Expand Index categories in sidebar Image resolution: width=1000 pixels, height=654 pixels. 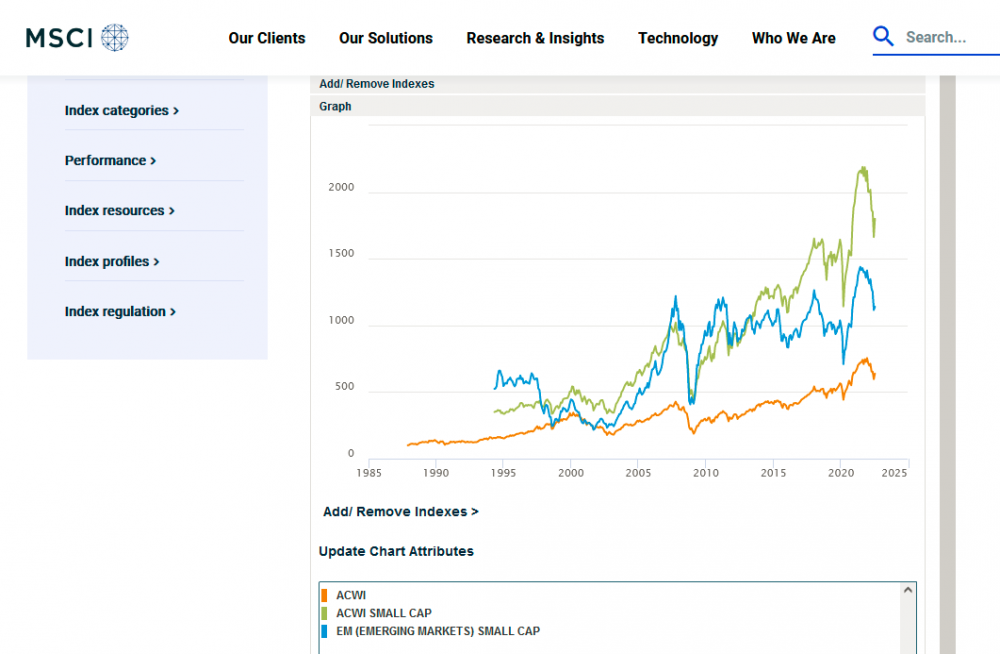click(x=122, y=110)
